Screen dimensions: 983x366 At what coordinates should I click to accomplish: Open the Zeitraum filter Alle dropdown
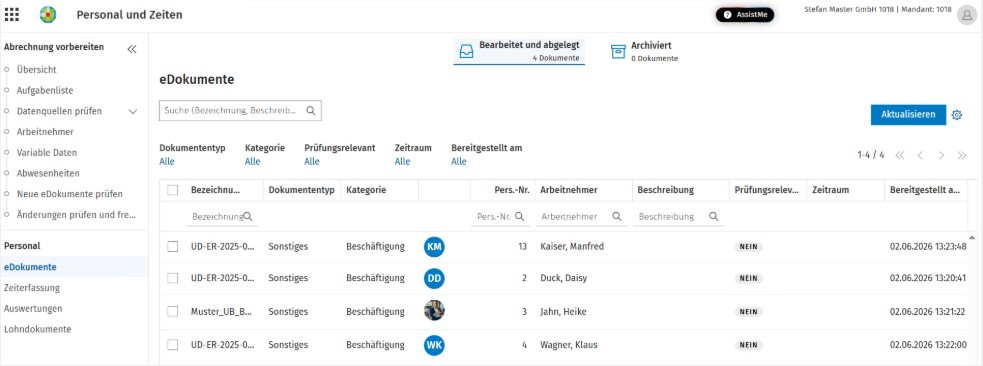[402, 162]
